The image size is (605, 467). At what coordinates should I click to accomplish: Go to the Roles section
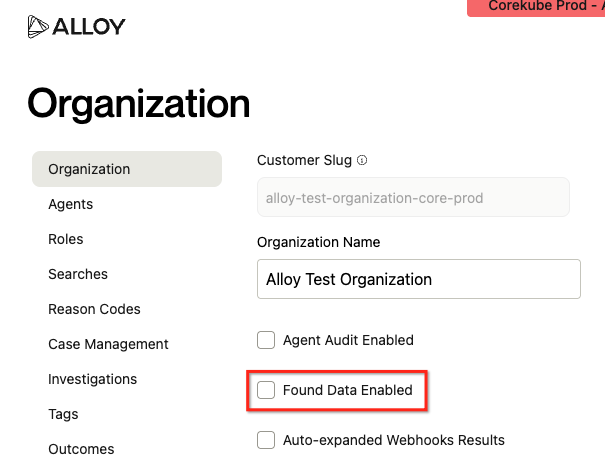[x=66, y=239]
